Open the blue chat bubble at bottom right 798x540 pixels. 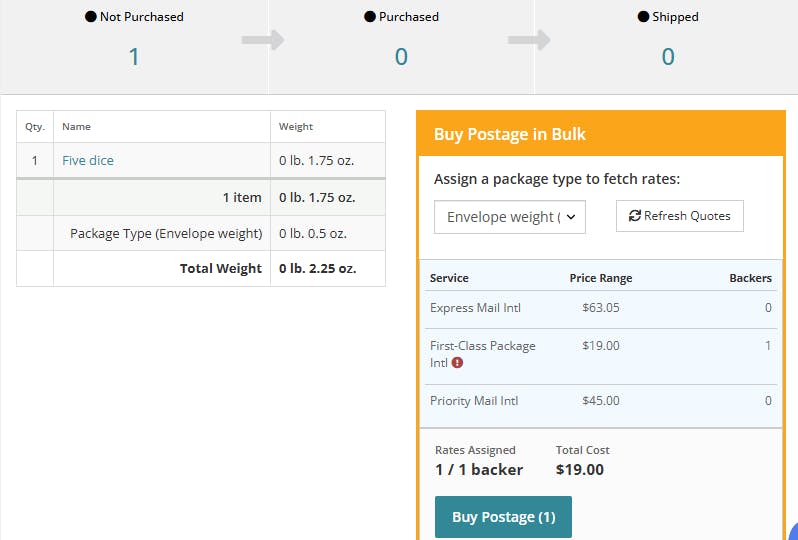point(792,530)
